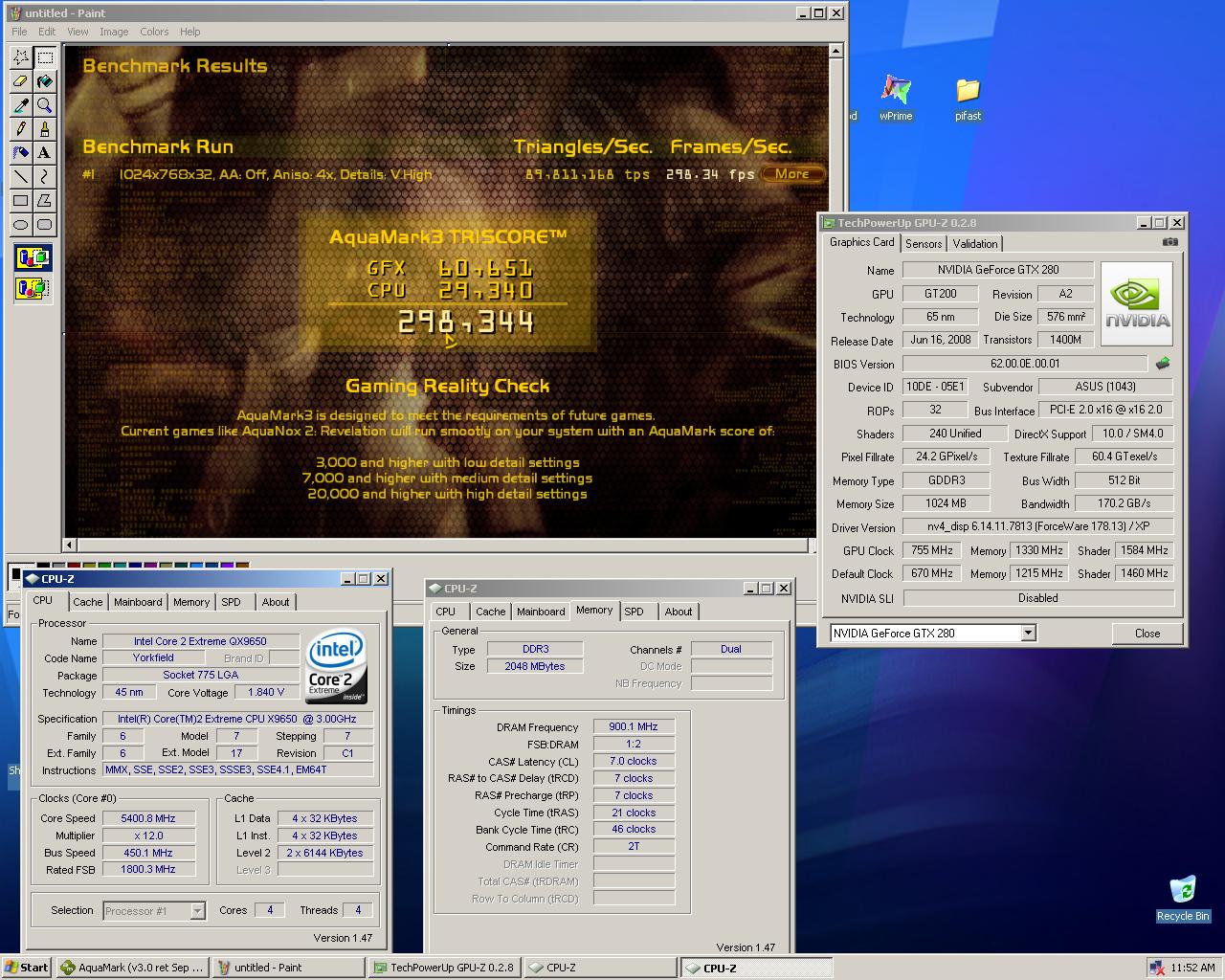Switch to TechPowerUp GPU-Z taskbar button

point(444,968)
